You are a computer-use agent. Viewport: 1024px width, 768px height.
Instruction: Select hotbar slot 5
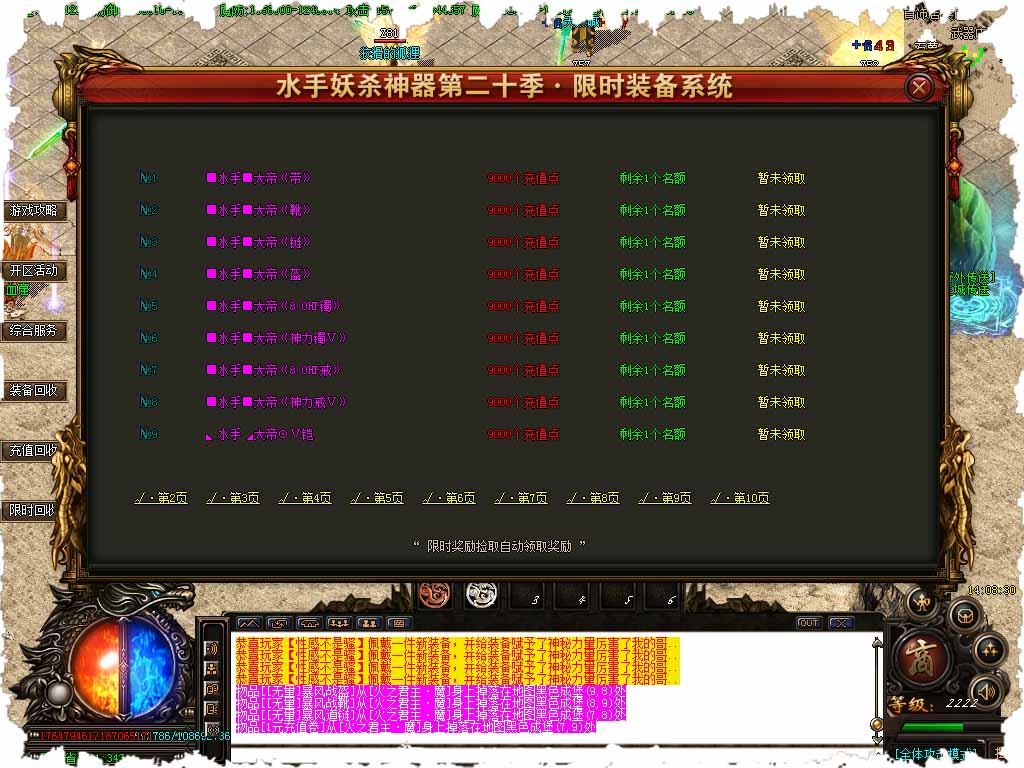pyautogui.click(x=620, y=596)
